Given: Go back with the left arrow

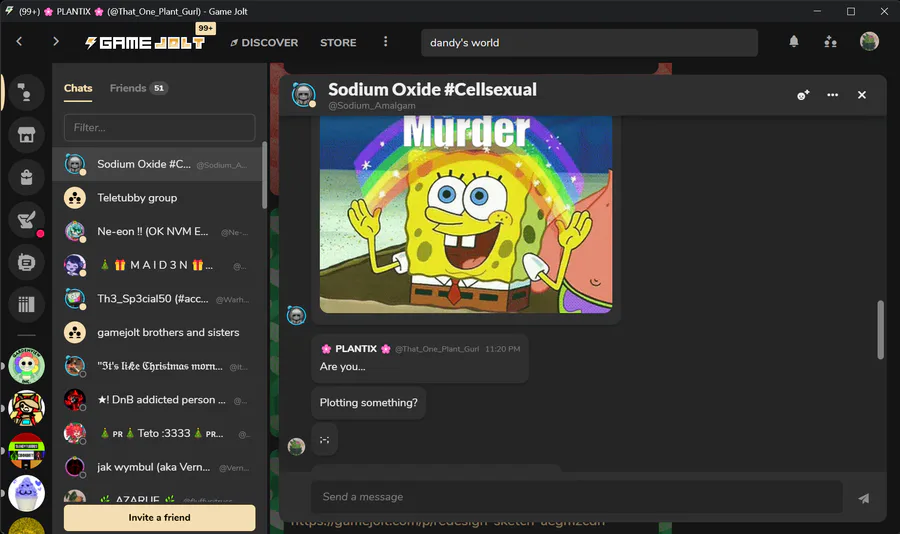Looking at the screenshot, I should [x=20, y=41].
